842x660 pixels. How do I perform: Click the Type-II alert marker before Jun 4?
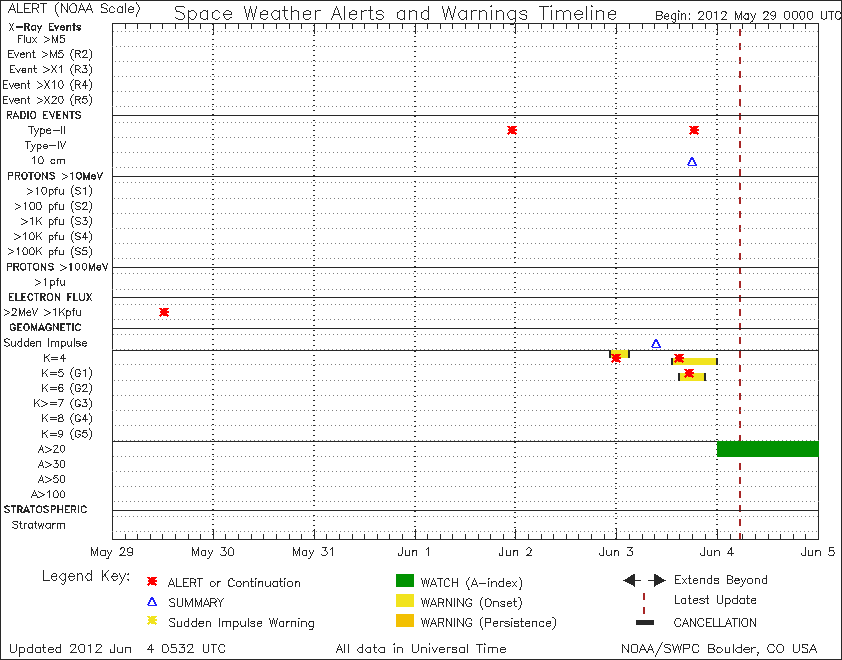coord(694,130)
